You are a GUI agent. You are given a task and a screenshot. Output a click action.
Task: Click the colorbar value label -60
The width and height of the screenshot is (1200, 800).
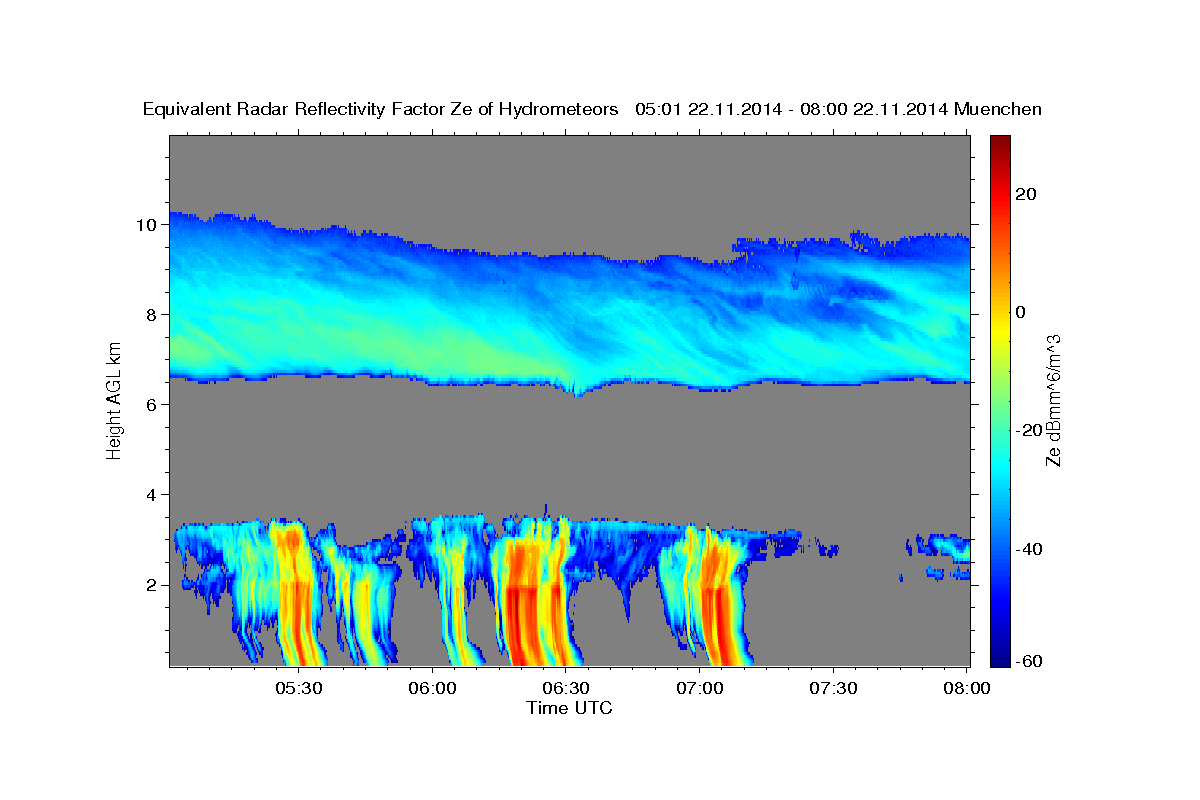pyautogui.click(x=1029, y=662)
